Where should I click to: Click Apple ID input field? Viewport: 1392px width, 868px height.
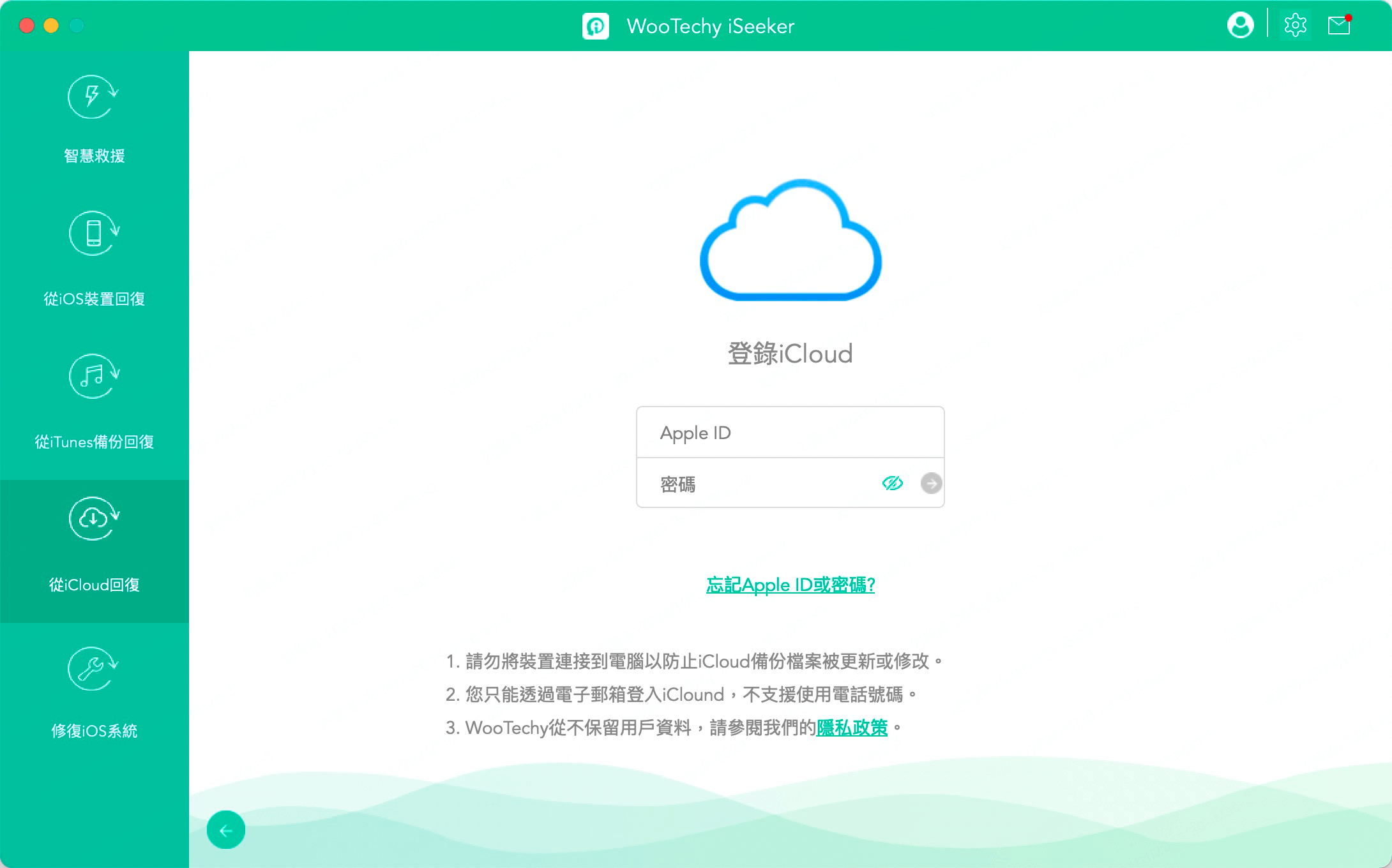790,432
